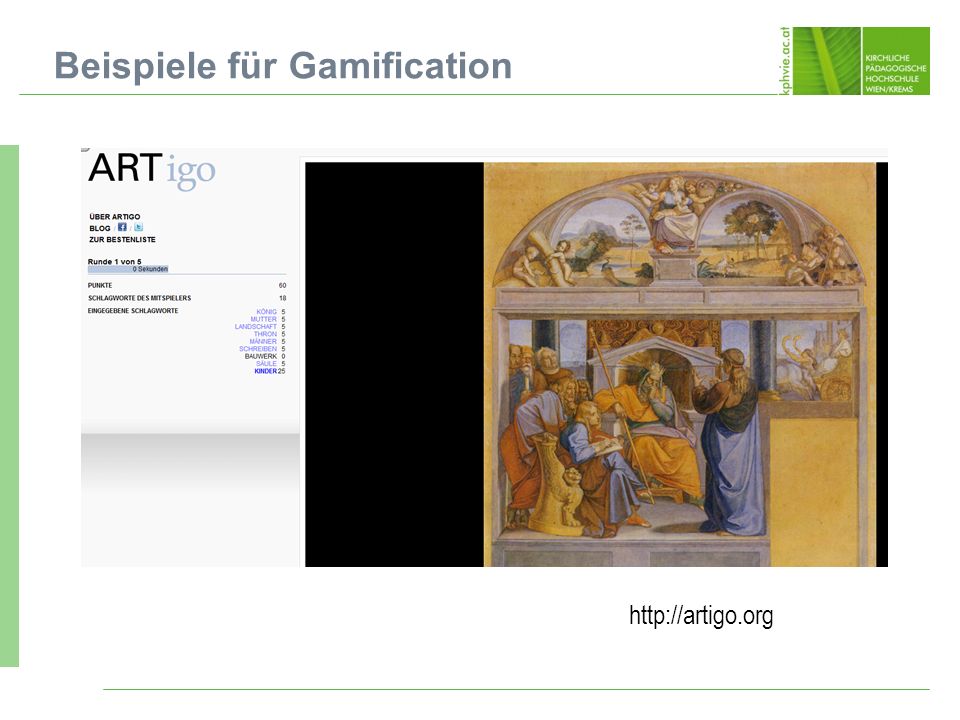Click the fresco painting image

point(680,364)
